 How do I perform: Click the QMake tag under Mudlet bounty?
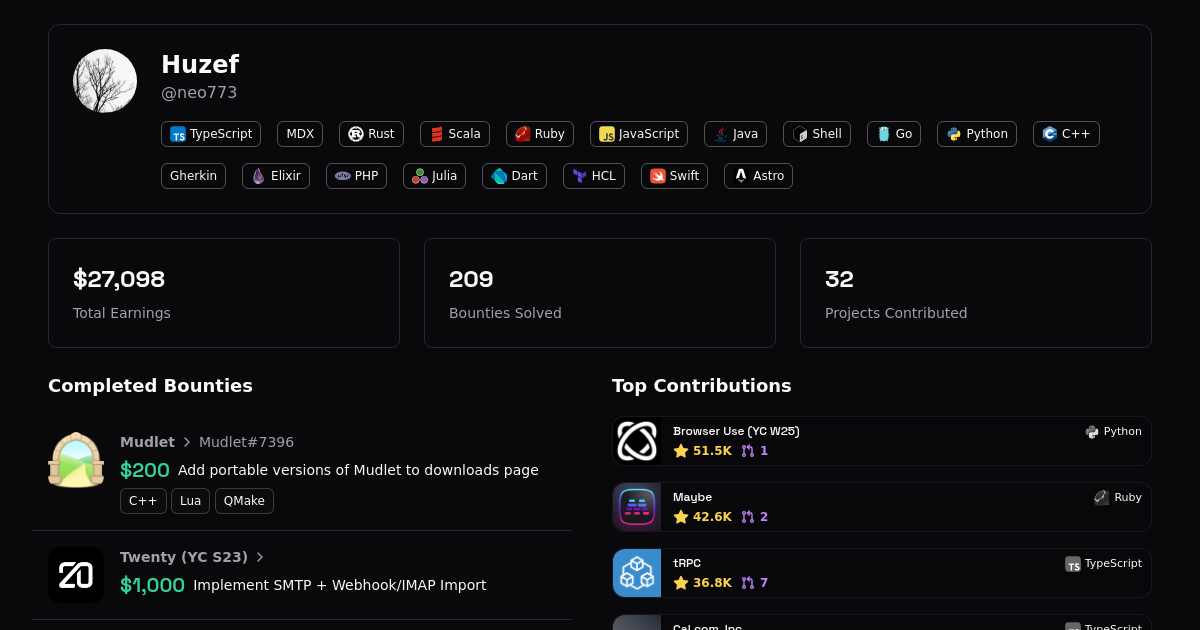(244, 501)
